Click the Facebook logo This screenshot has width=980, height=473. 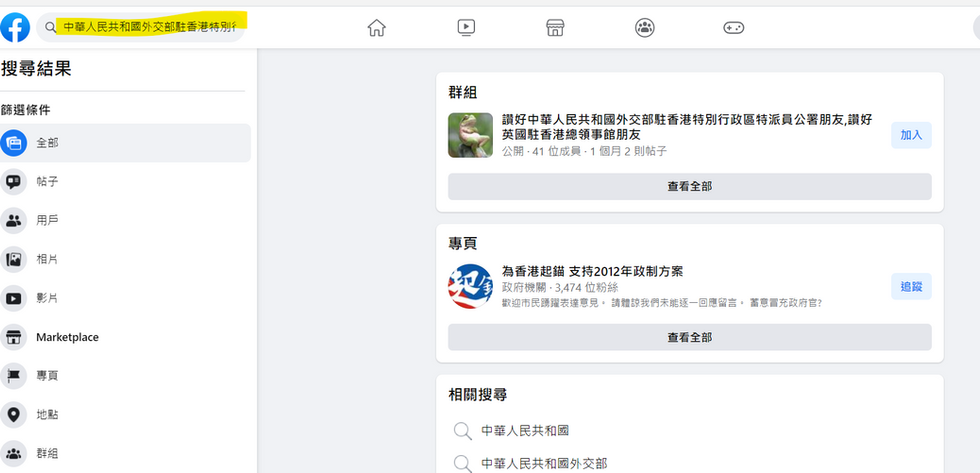pos(15,27)
